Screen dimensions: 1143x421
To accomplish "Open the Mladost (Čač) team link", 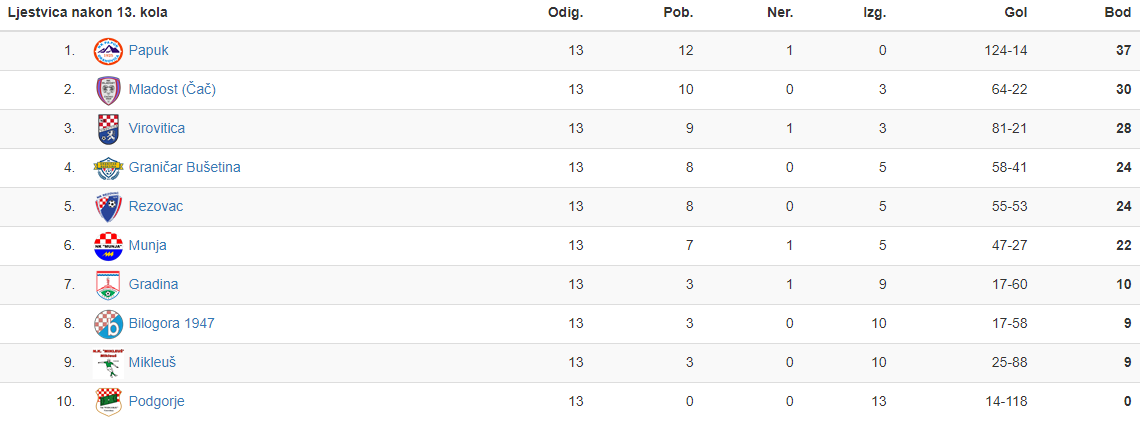I will tap(172, 90).
